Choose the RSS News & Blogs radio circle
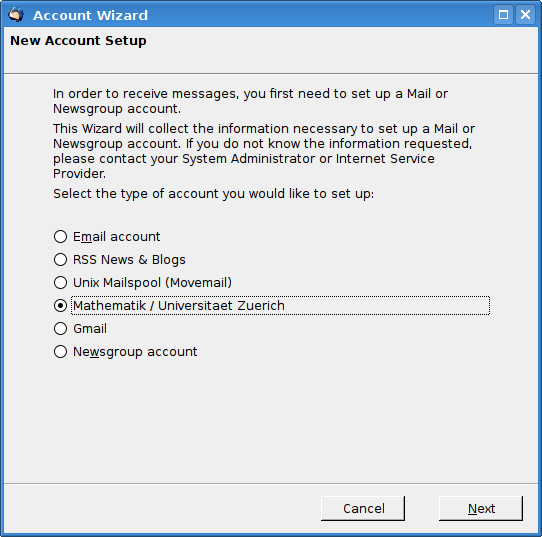 (x=60, y=260)
